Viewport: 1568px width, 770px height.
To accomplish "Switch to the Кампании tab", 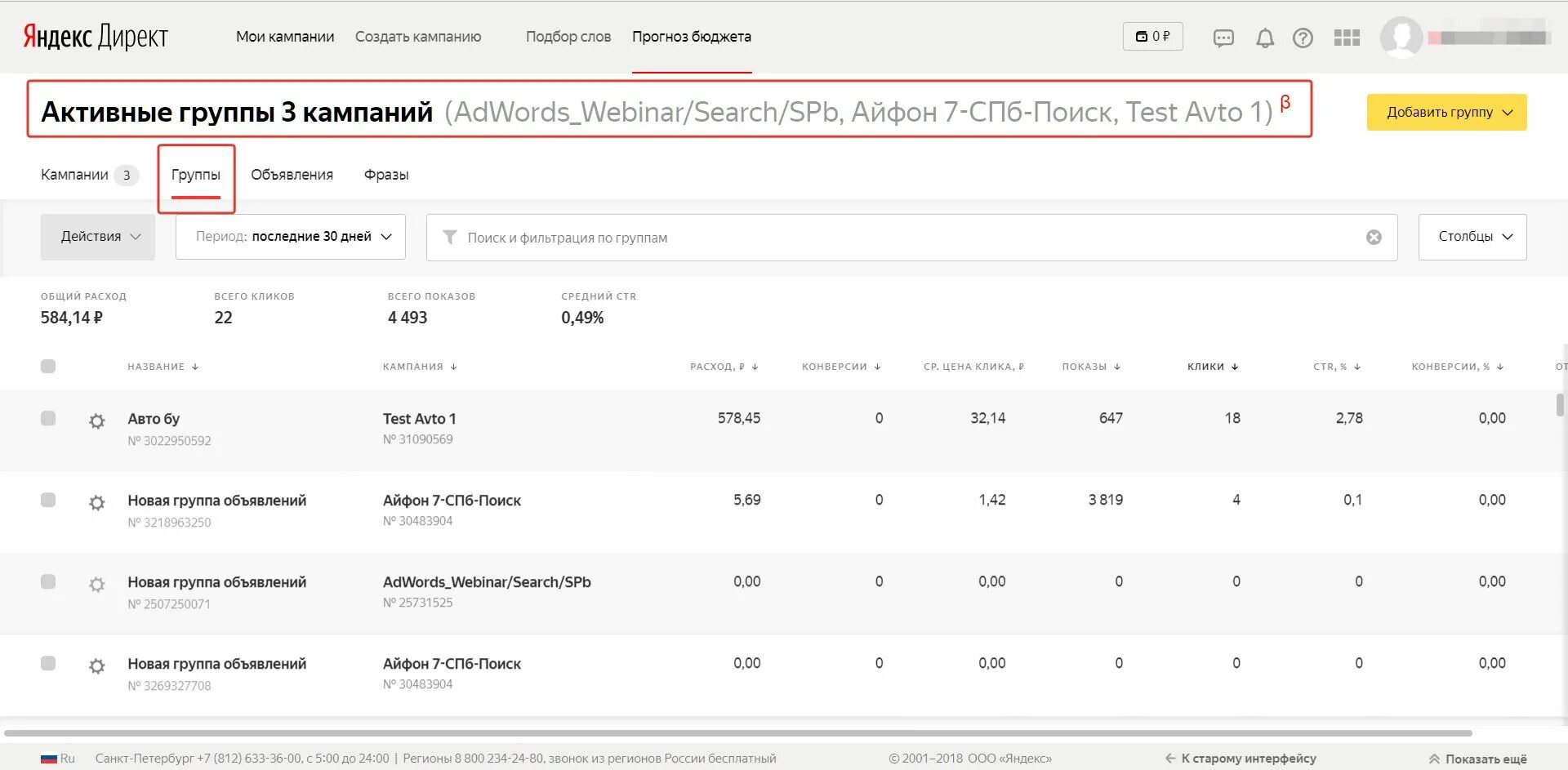I will [x=90, y=175].
